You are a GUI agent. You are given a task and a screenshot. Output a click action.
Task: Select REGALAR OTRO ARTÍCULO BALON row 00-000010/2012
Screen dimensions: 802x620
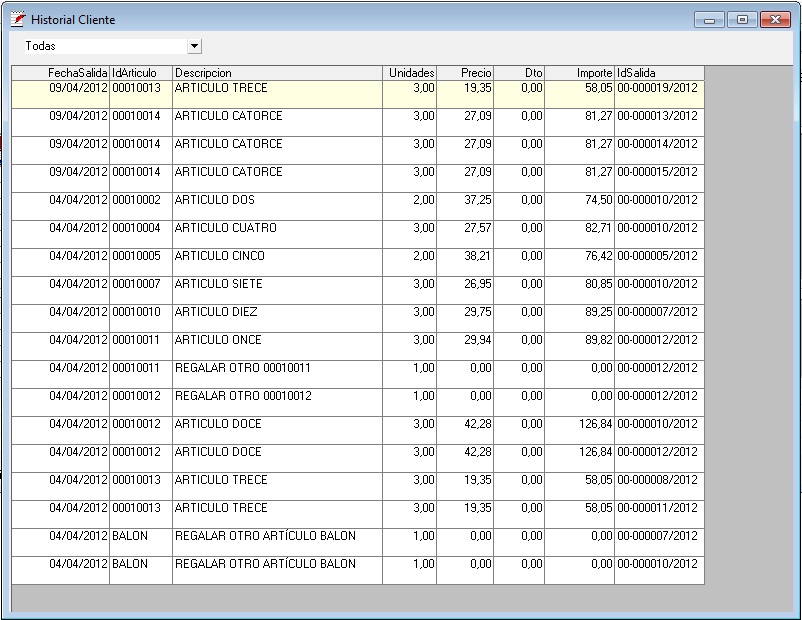click(x=358, y=570)
